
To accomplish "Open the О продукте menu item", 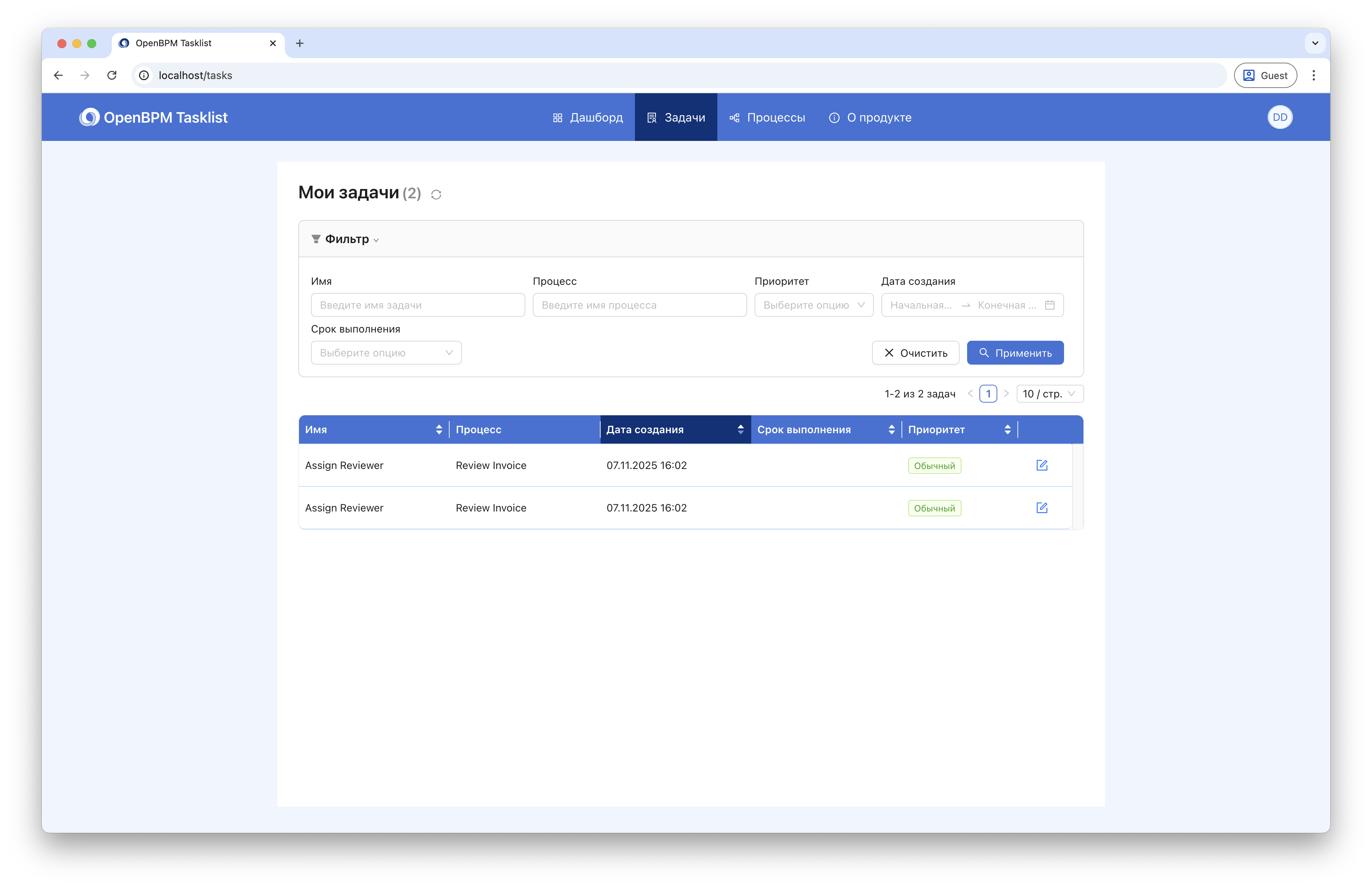I will click(x=870, y=117).
